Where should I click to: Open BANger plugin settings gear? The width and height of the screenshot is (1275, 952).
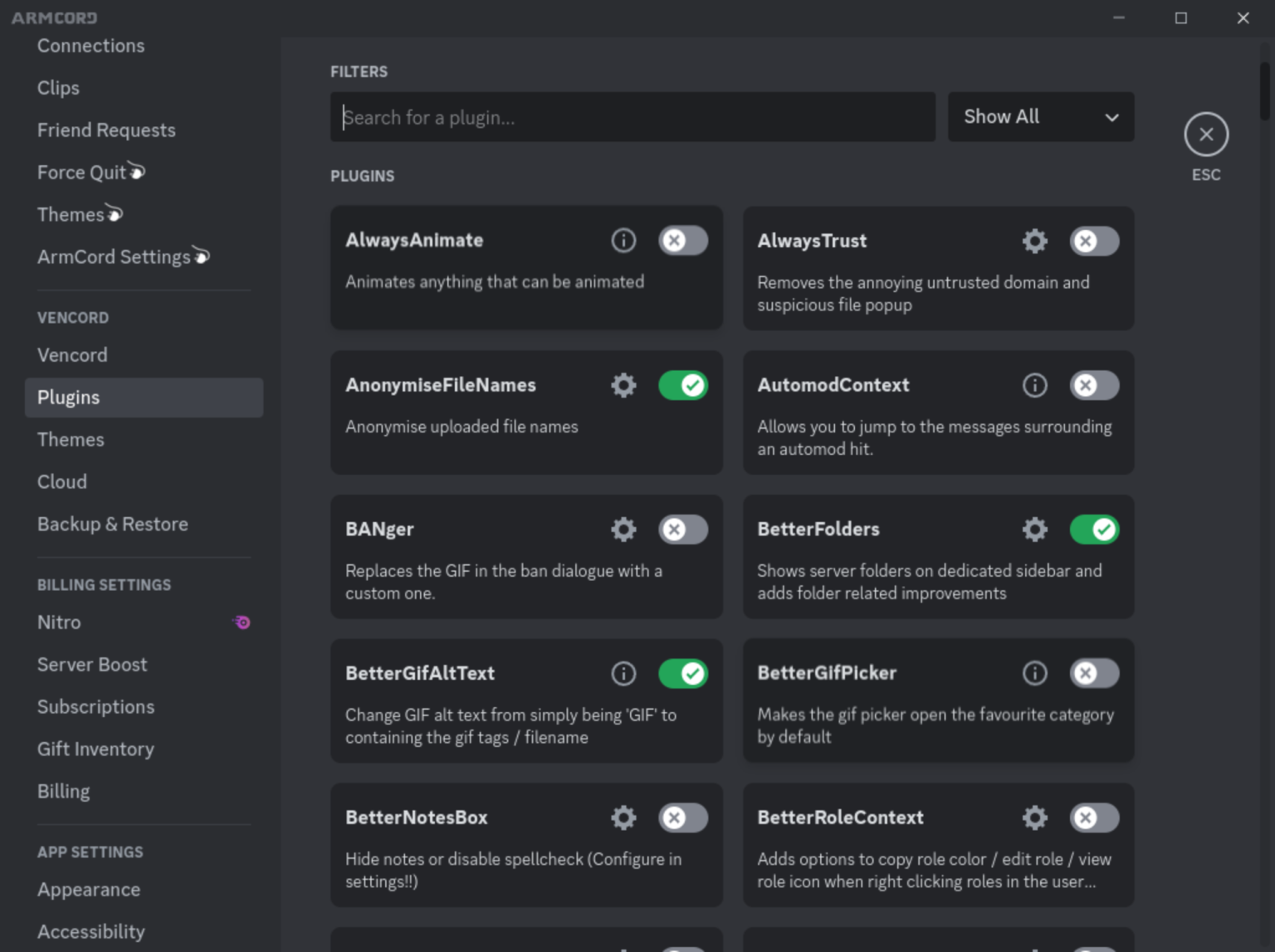(623, 529)
